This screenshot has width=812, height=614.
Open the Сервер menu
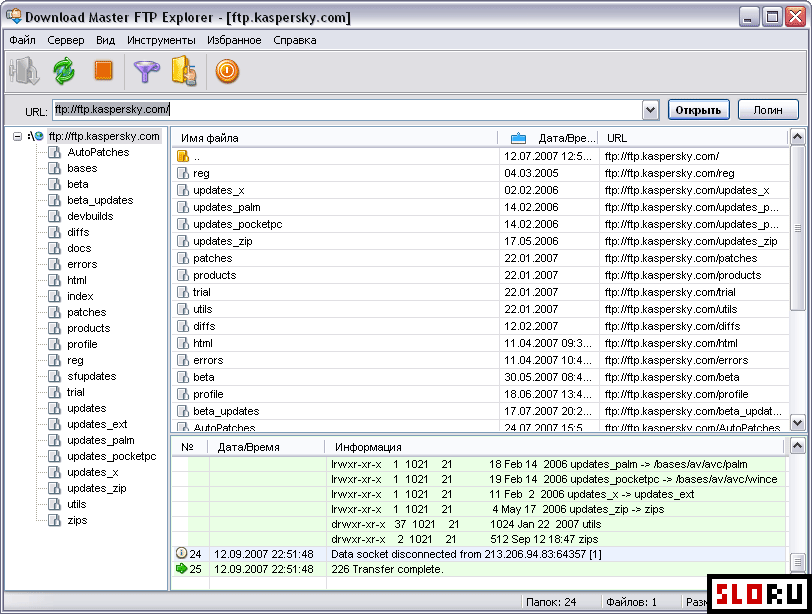pos(66,40)
